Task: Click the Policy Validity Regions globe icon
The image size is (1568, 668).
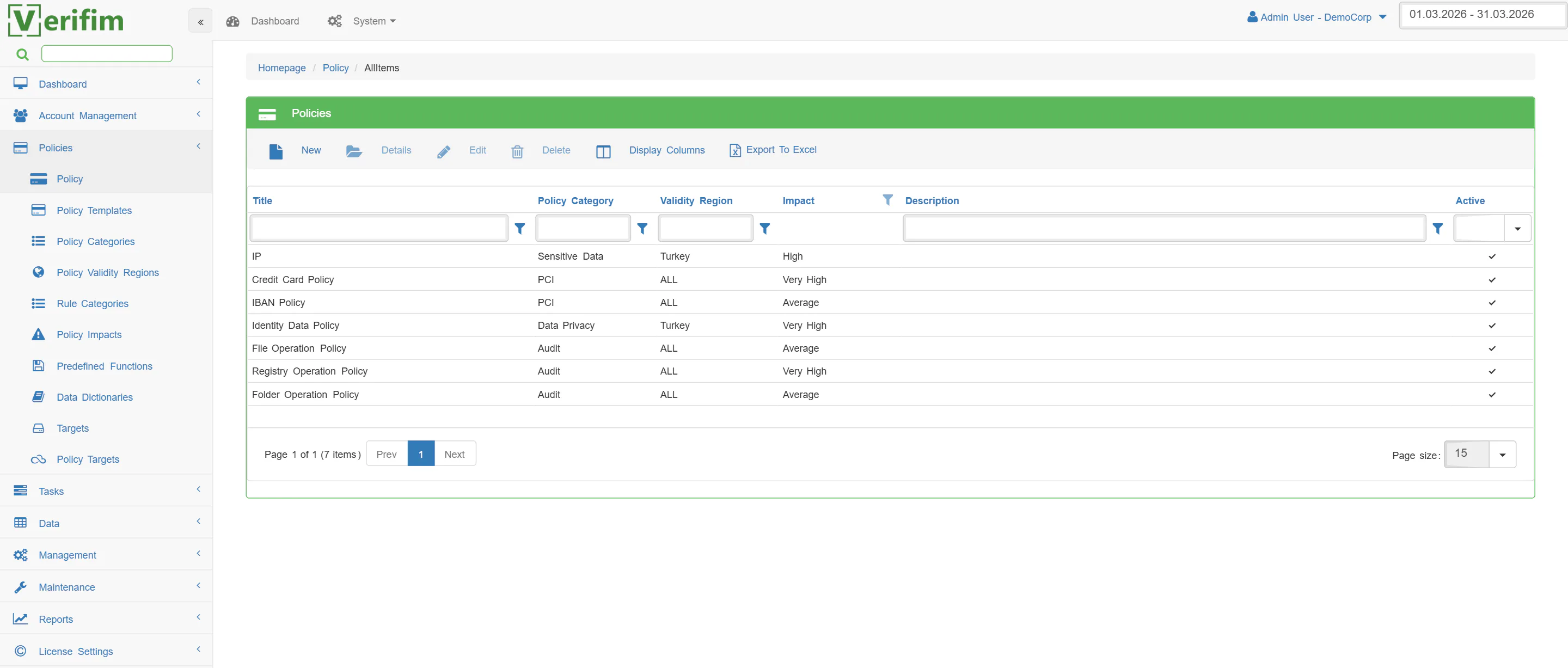Action: click(x=38, y=272)
